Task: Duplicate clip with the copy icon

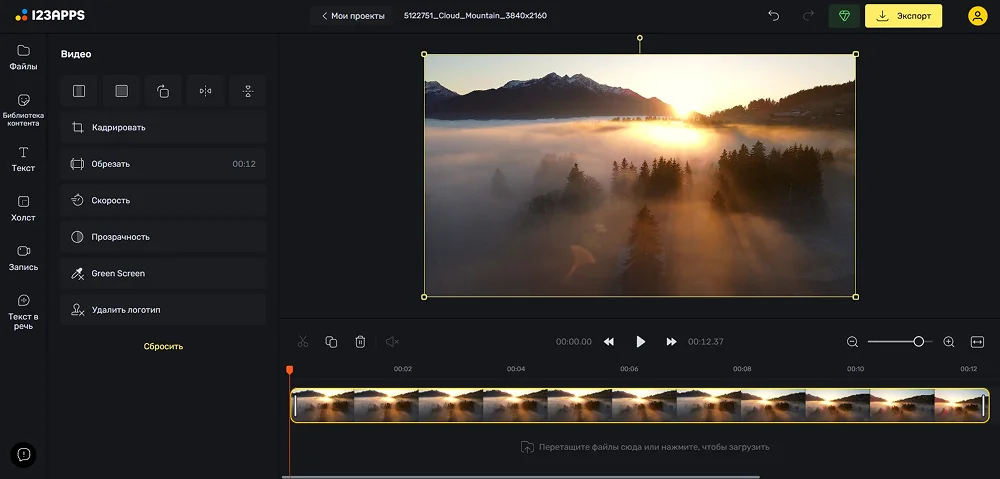Action: [x=331, y=342]
